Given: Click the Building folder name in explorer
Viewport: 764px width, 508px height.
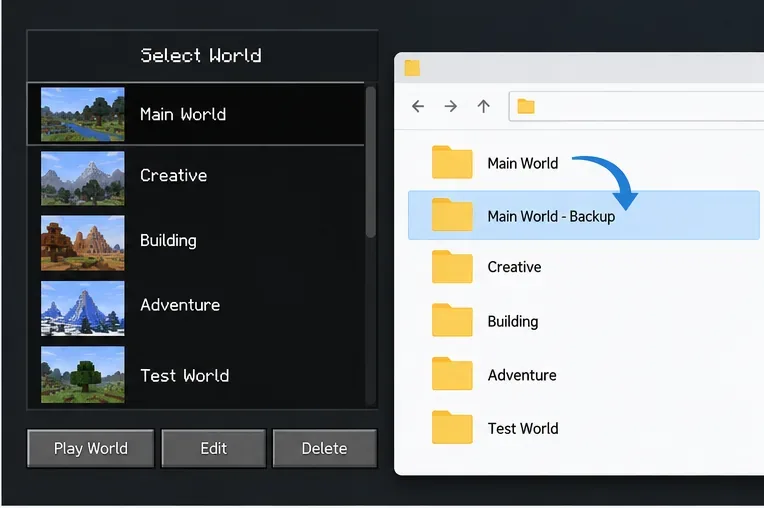Looking at the screenshot, I should coord(513,321).
